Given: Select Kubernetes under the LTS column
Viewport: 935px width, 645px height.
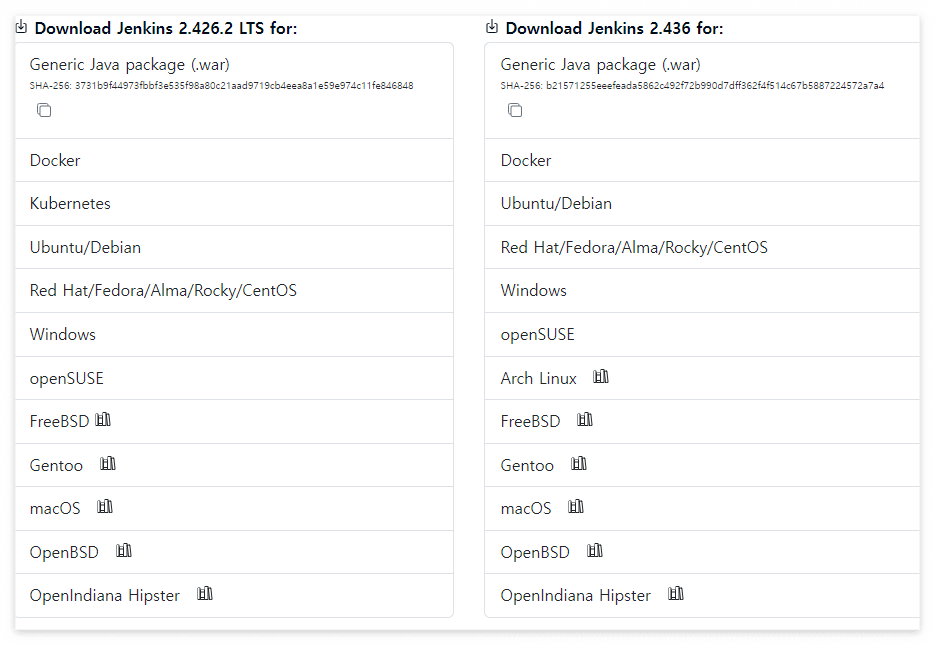Looking at the screenshot, I should [234, 203].
